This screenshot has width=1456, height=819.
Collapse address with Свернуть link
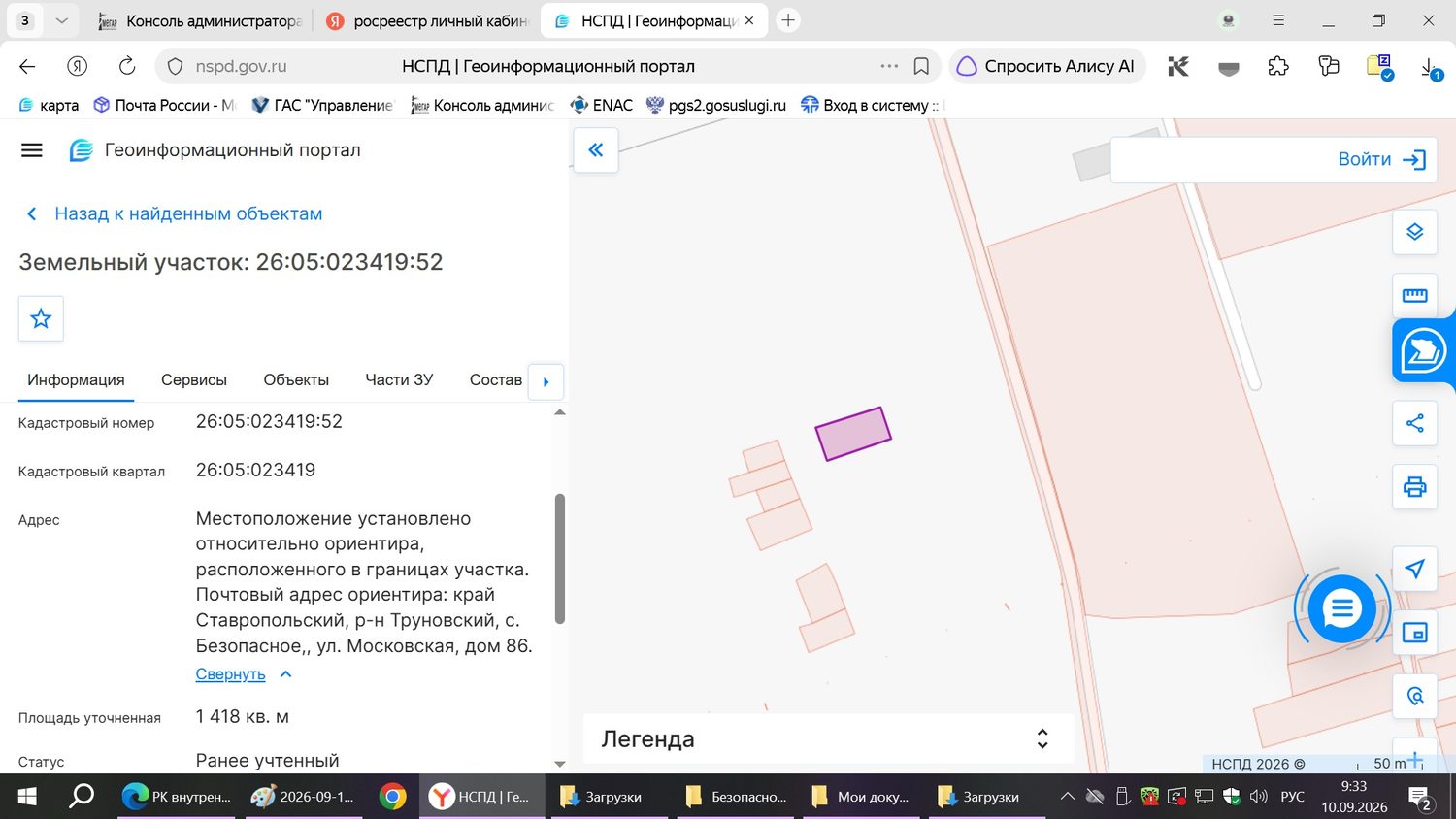[230, 674]
